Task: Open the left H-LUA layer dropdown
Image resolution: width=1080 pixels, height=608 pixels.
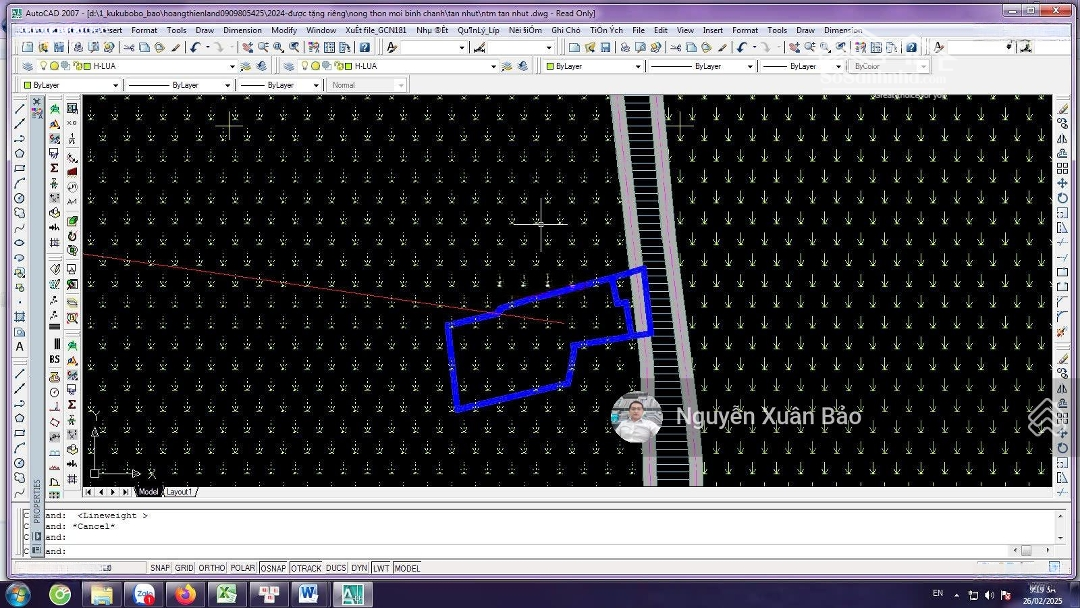Action: (x=232, y=66)
